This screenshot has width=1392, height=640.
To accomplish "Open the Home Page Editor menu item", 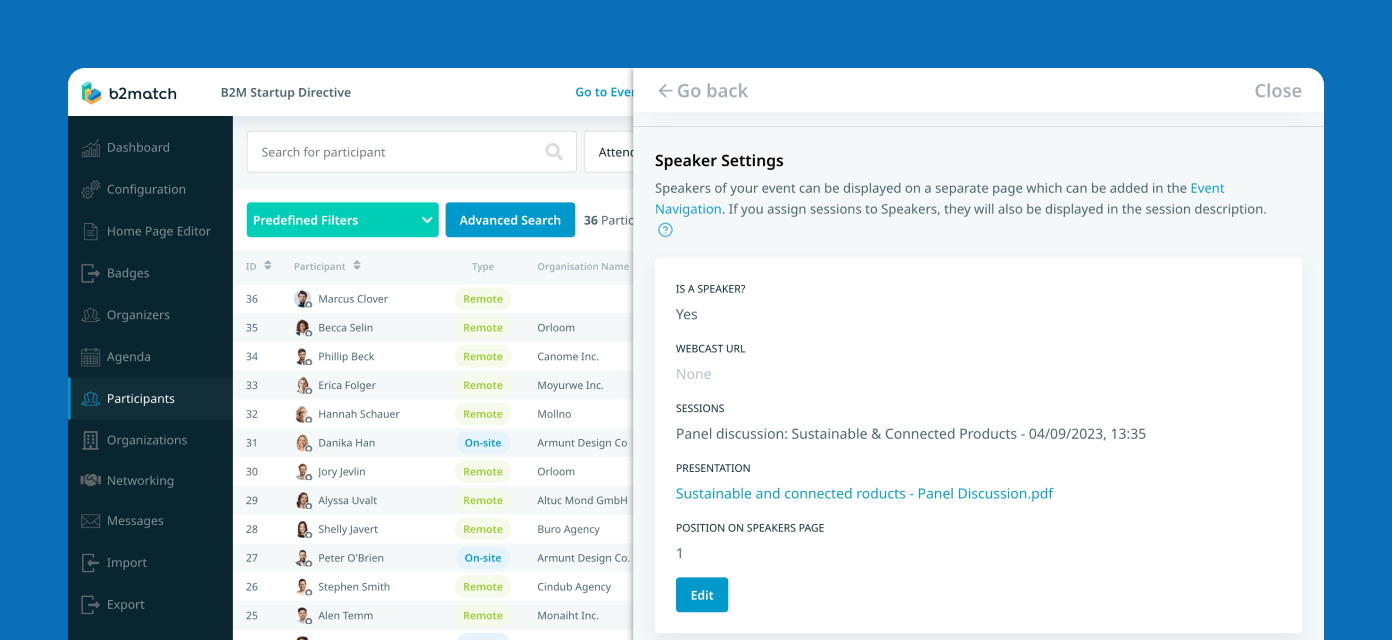I will [x=159, y=231].
